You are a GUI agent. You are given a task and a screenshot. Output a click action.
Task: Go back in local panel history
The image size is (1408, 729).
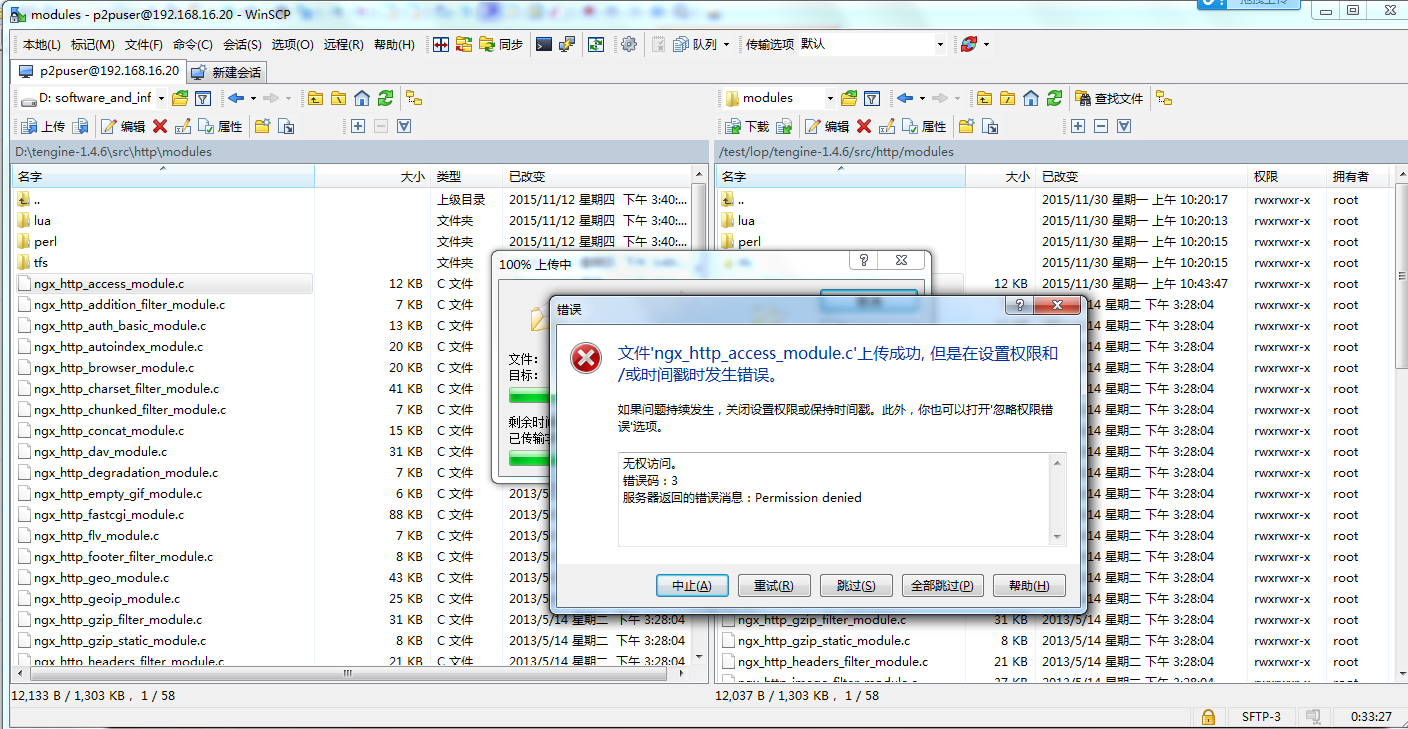click(x=236, y=98)
